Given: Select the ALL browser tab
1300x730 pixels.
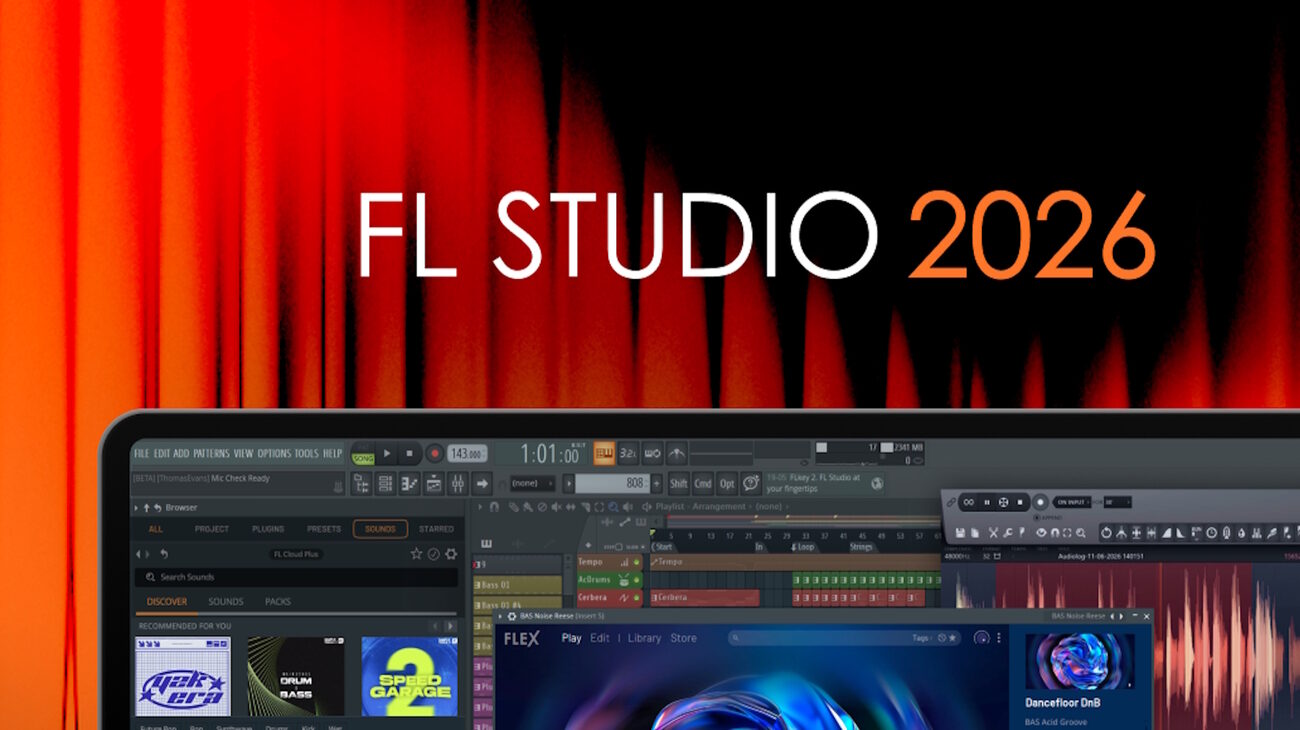Looking at the screenshot, I should [155, 529].
